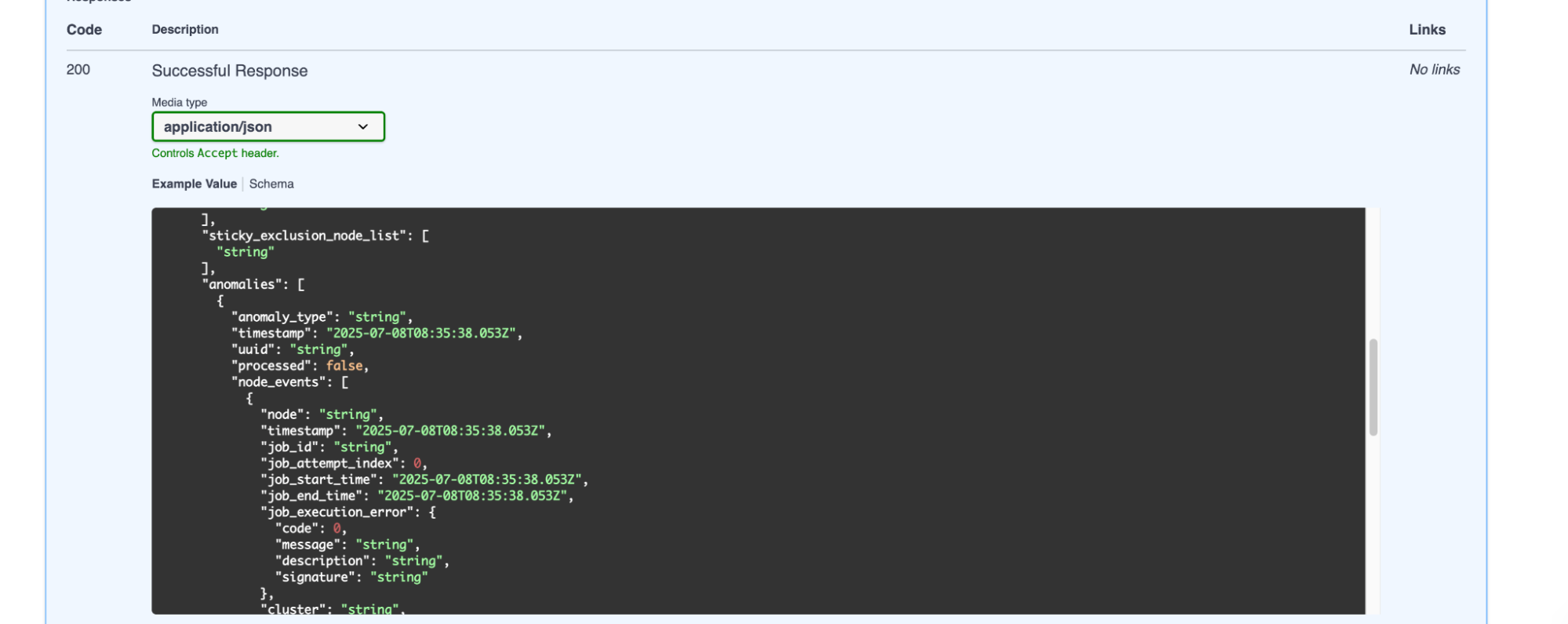Click the 200 response code
The image size is (1568, 624).
point(78,70)
